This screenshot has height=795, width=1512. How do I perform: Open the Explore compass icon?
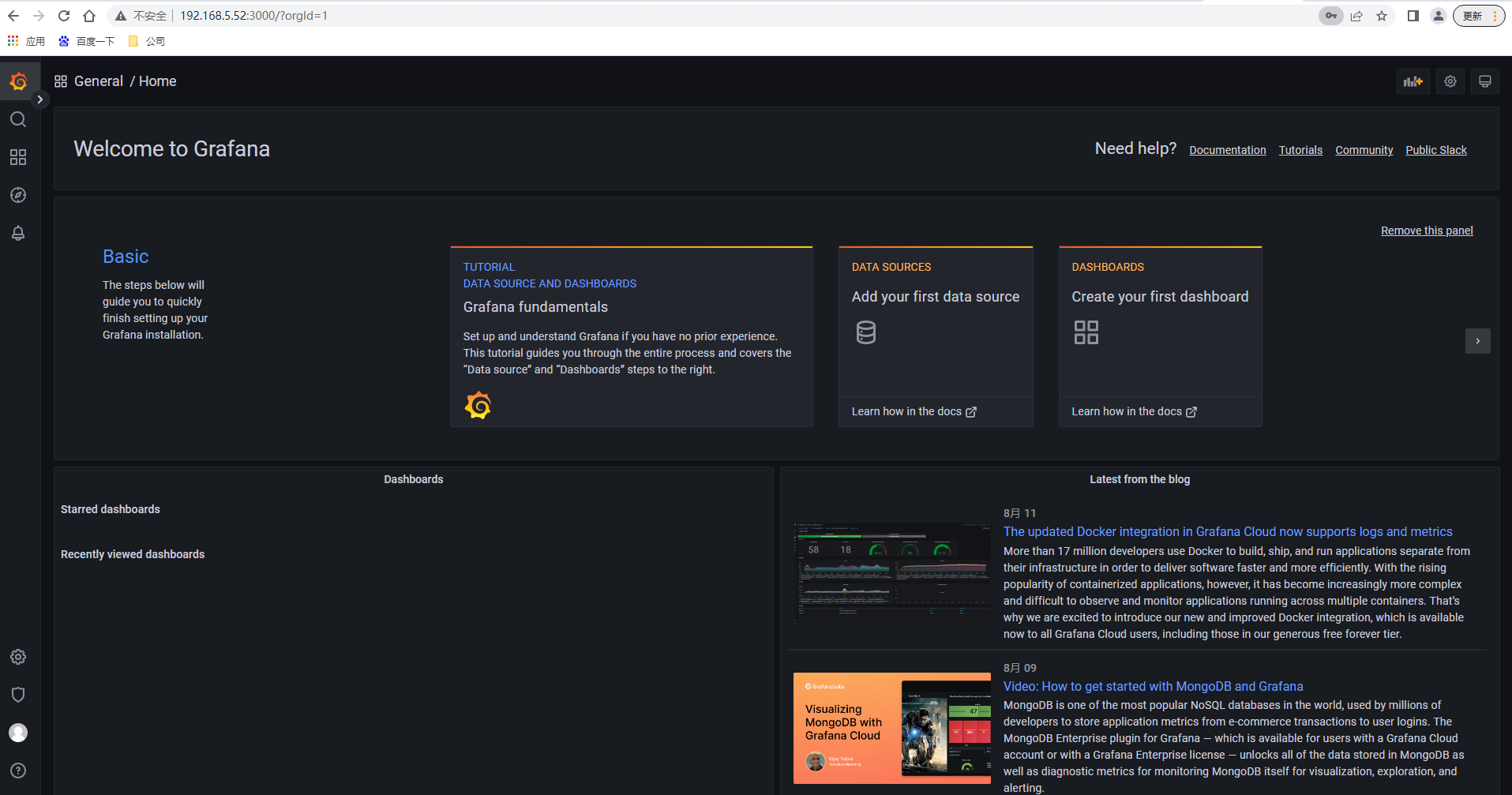point(18,195)
